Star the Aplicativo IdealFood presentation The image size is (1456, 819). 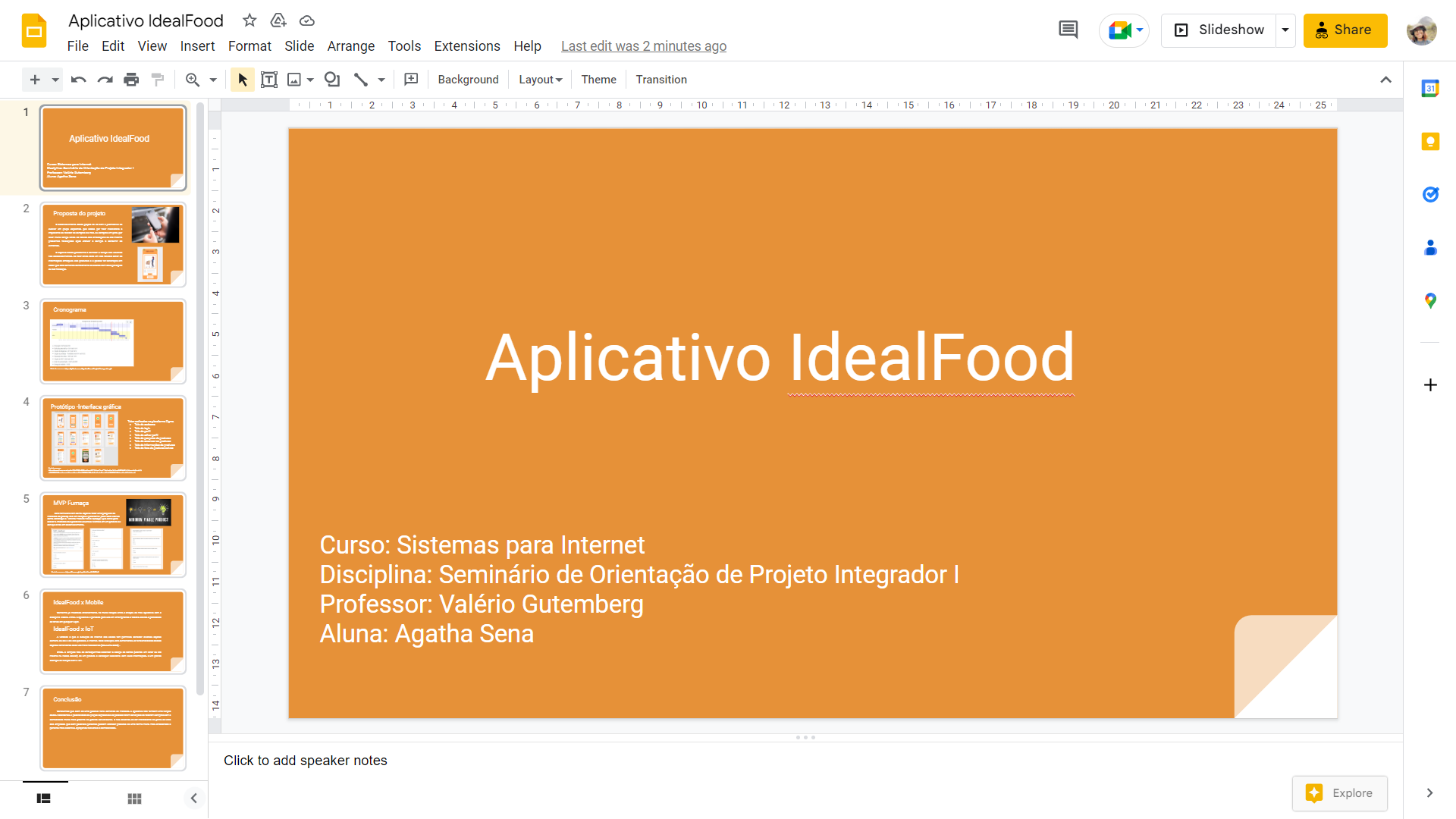[x=249, y=20]
